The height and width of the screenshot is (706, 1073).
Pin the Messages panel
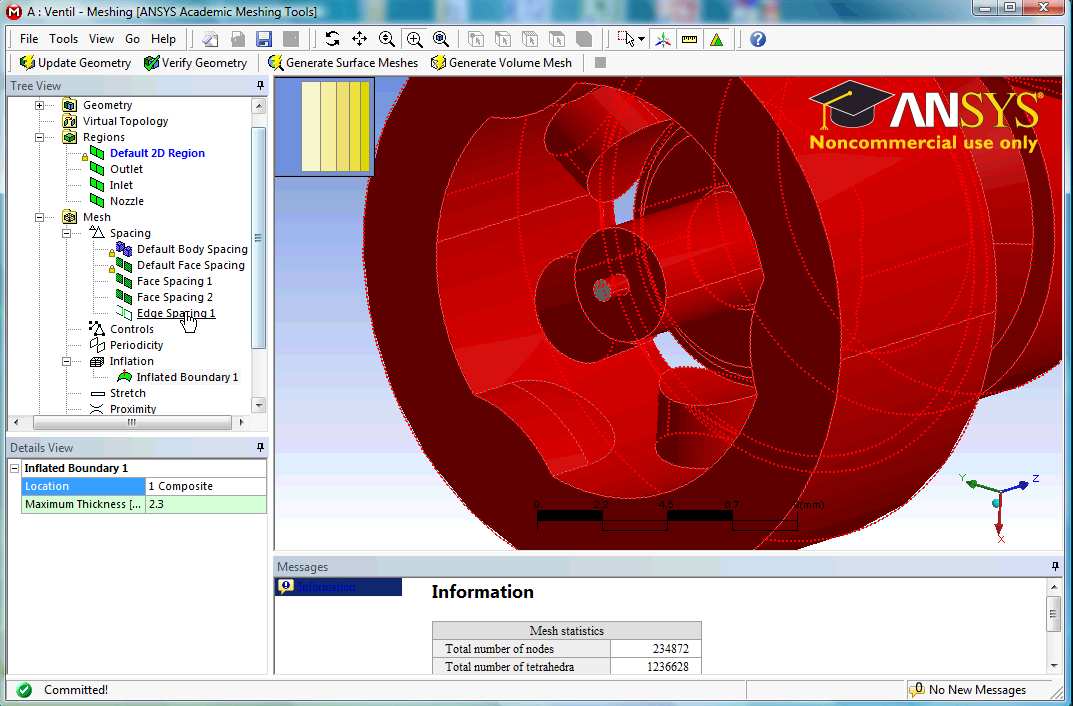[x=1055, y=566]
